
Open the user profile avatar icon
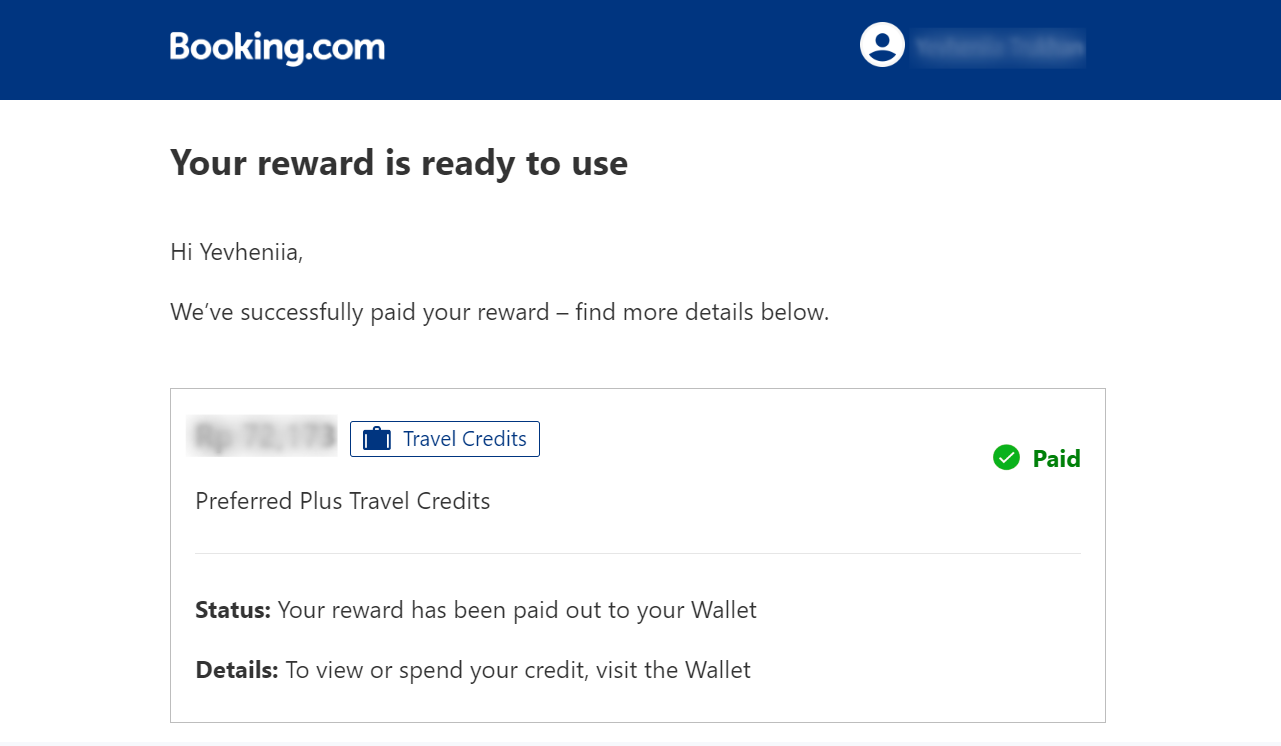(x=882, y=45)
